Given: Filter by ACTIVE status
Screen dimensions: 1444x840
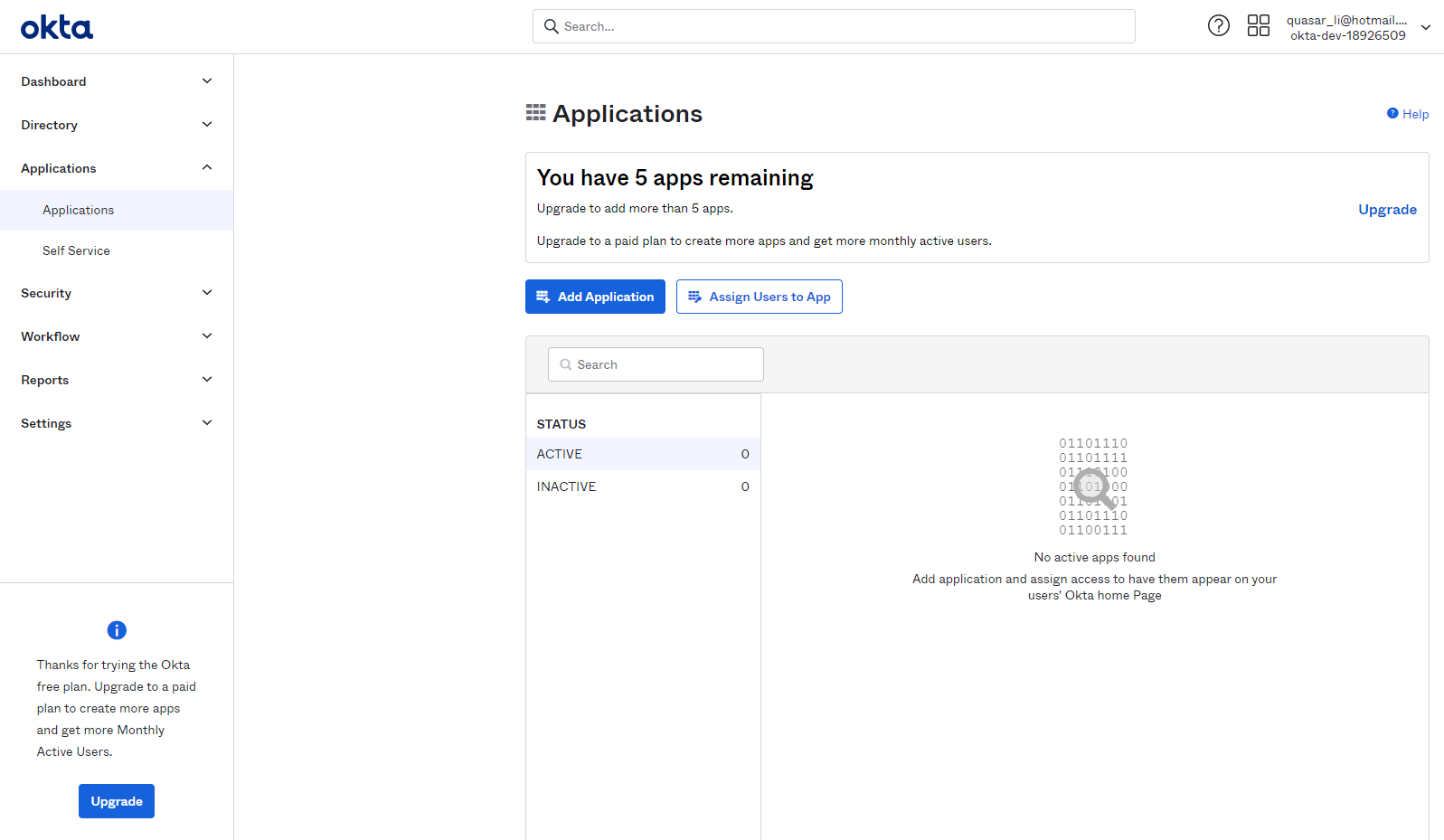Looking at the screenshot, I should [643, 454].
